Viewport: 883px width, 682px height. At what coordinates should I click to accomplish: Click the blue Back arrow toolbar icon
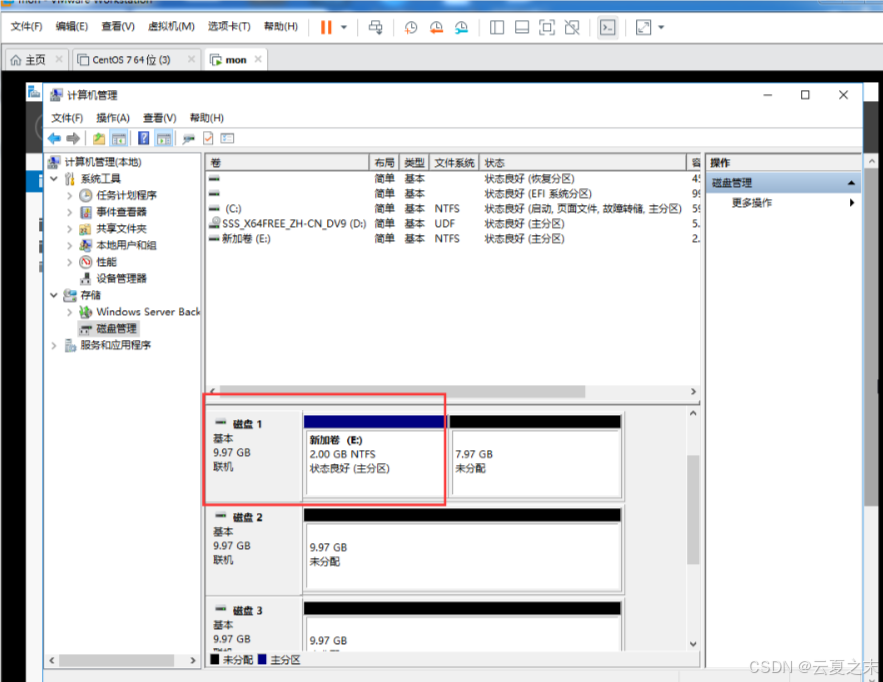point(55,138)
